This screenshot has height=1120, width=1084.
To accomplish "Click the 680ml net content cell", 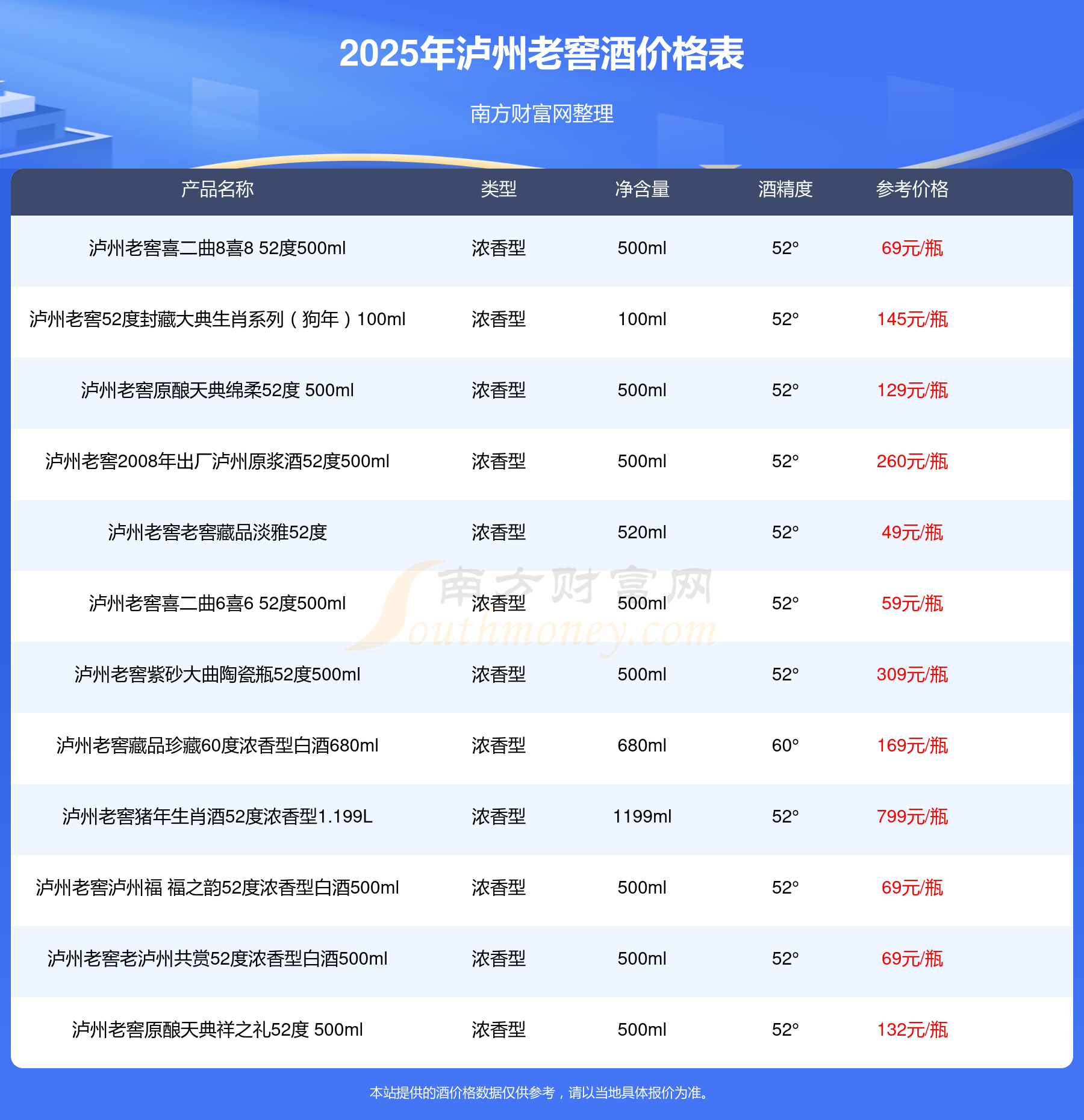I will pos(642,745).
